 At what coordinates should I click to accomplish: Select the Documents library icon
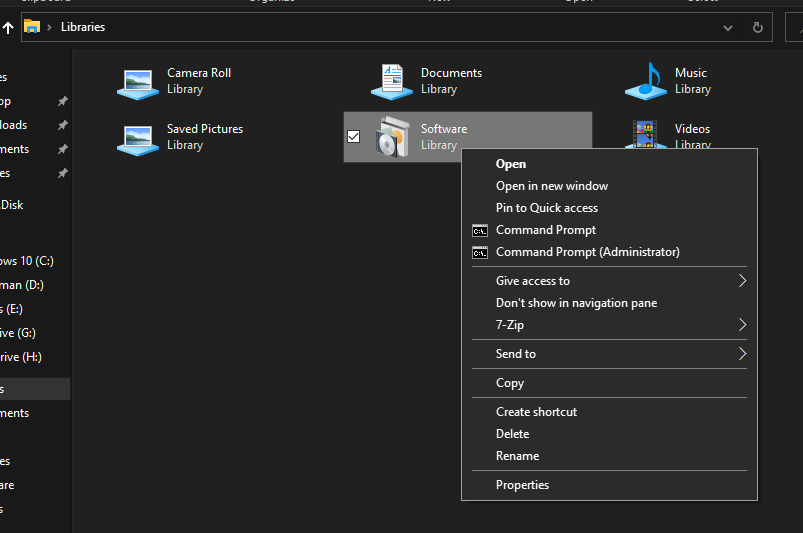click(392, 82)
